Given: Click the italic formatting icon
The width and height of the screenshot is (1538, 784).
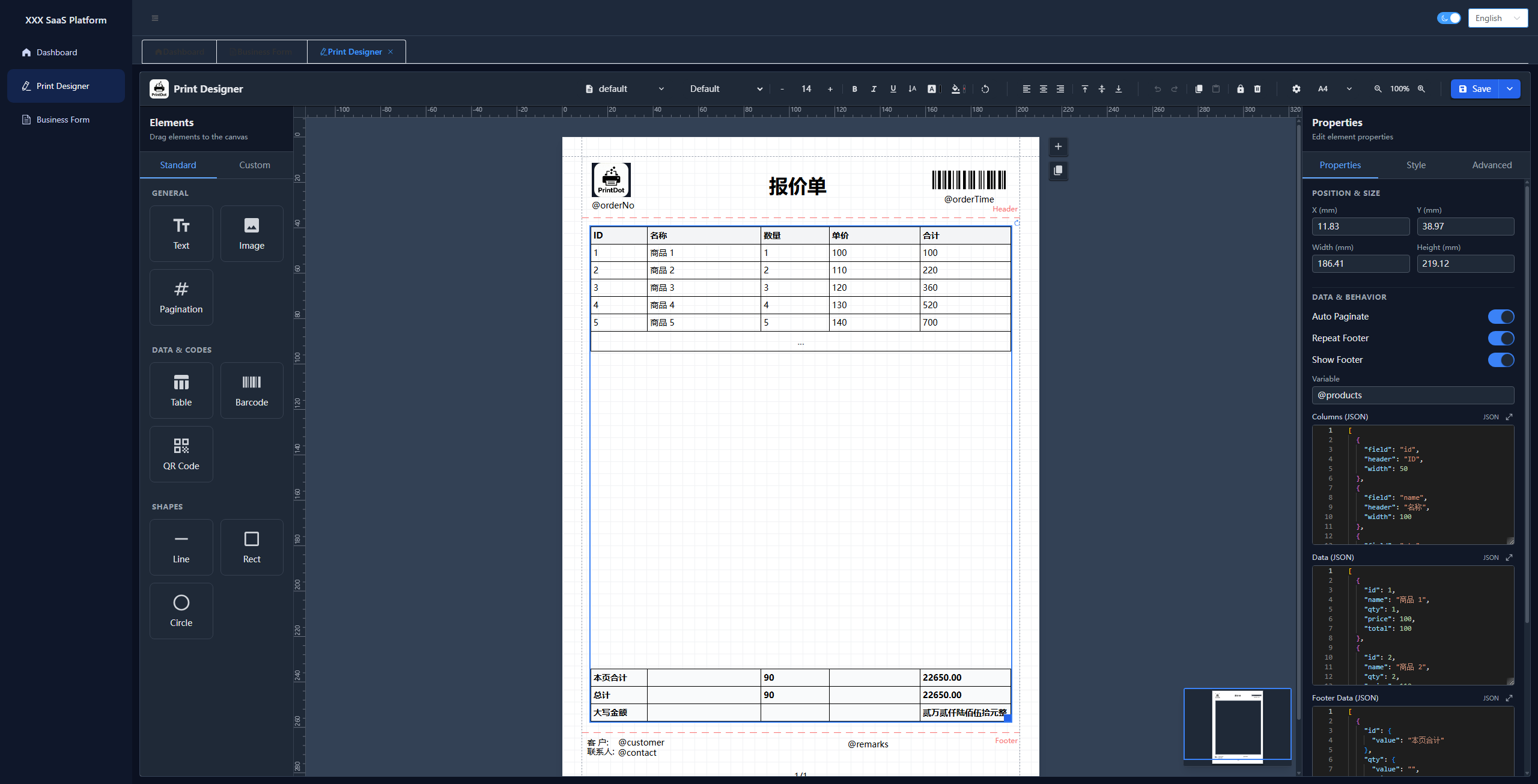Looking at the screenshot, I should click(874, 89).
